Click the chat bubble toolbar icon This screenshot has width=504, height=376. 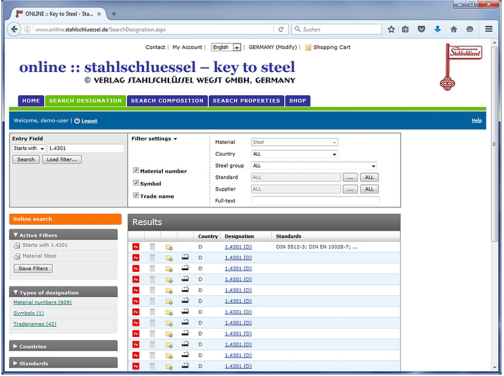[470, 29]
